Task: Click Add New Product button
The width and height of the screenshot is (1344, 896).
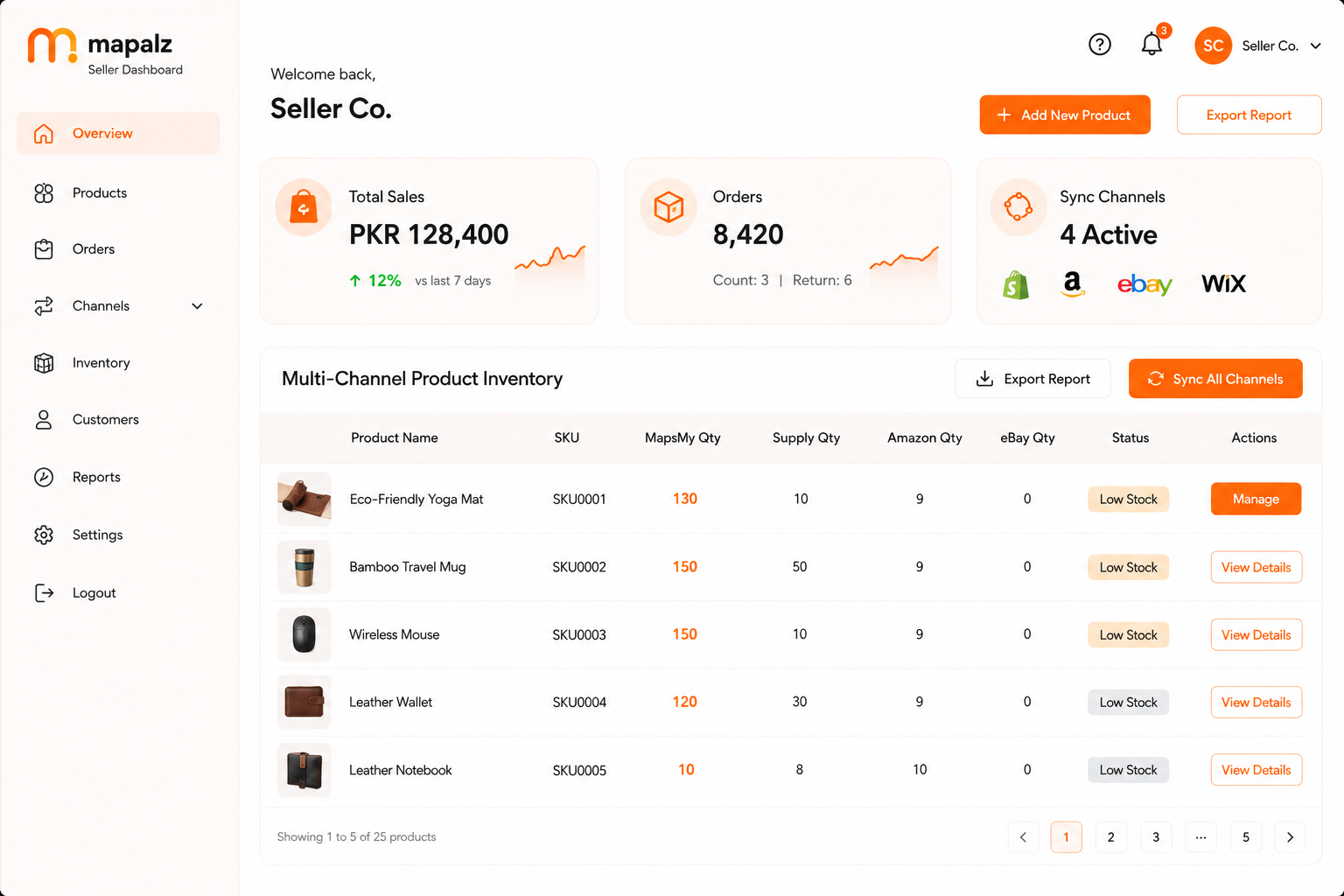Action: coord(1065,115)
